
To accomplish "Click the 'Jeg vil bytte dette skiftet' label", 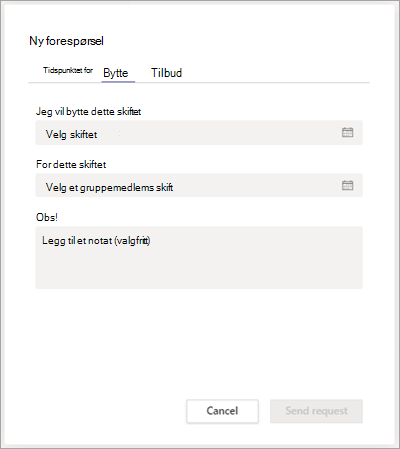I will pos(88,112).
